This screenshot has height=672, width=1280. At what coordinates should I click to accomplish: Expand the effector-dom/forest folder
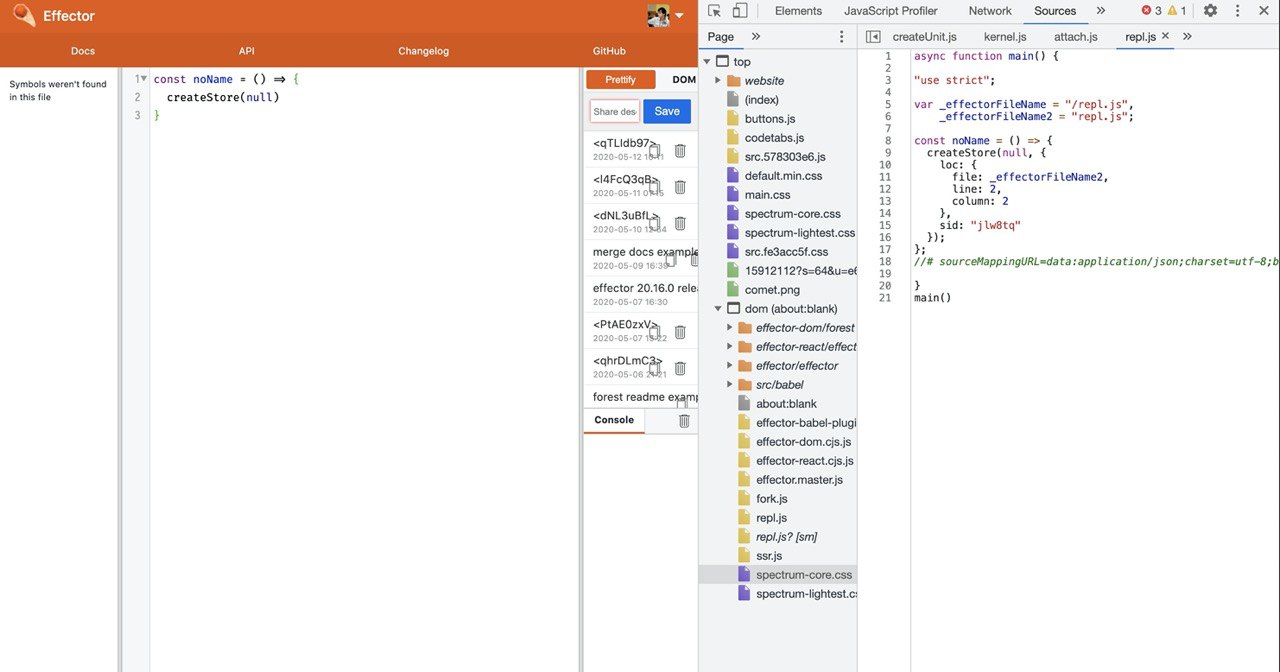(730, 328)
